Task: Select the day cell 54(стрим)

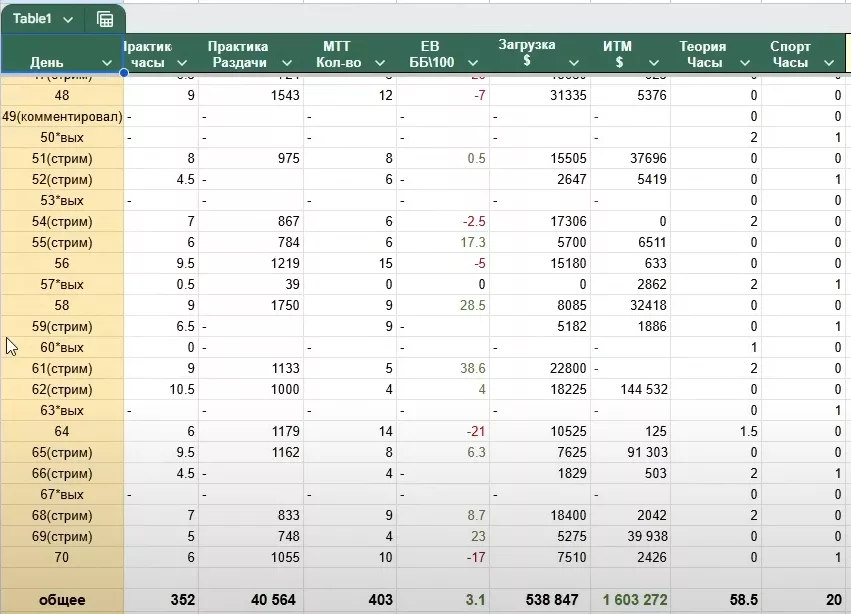Action: [62, 221]
